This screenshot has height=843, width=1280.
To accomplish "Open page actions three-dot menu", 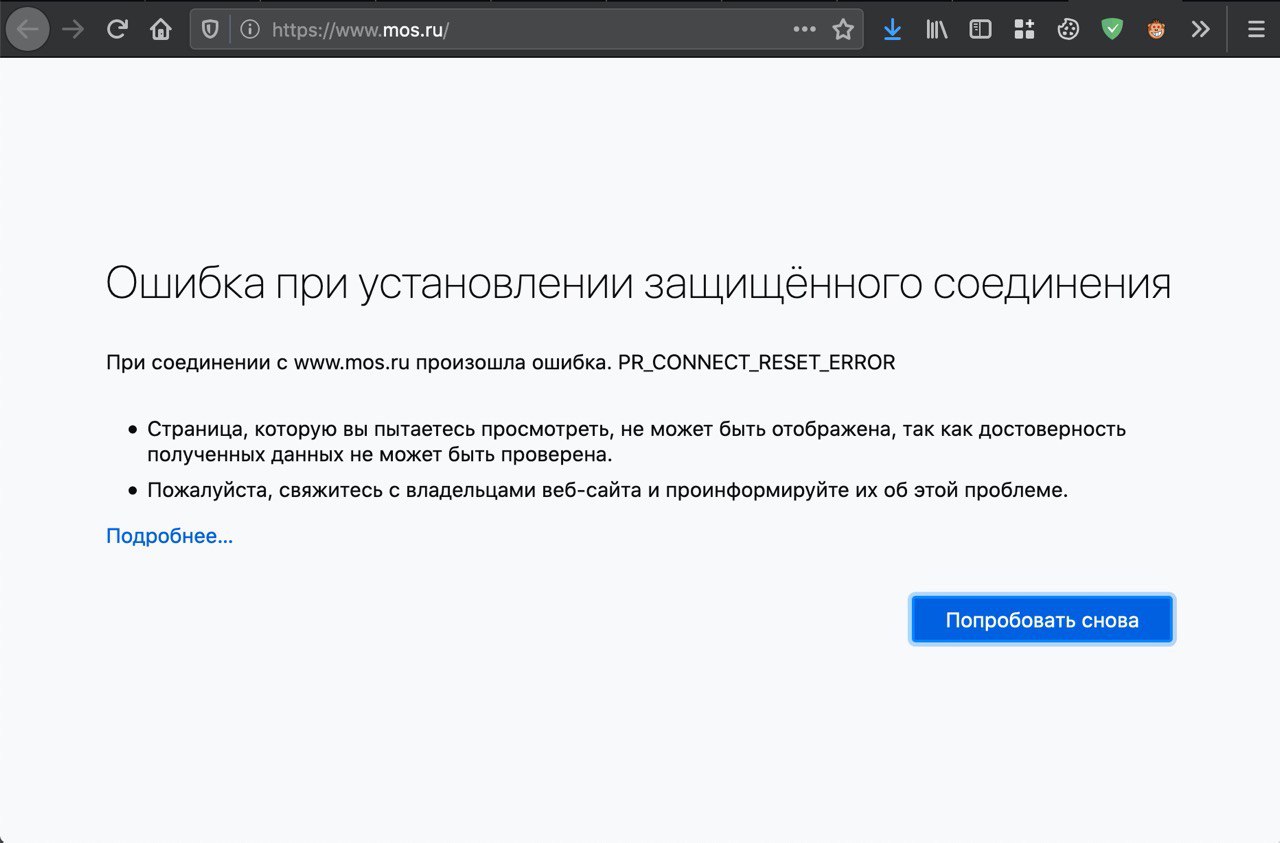I will point(805,29).
